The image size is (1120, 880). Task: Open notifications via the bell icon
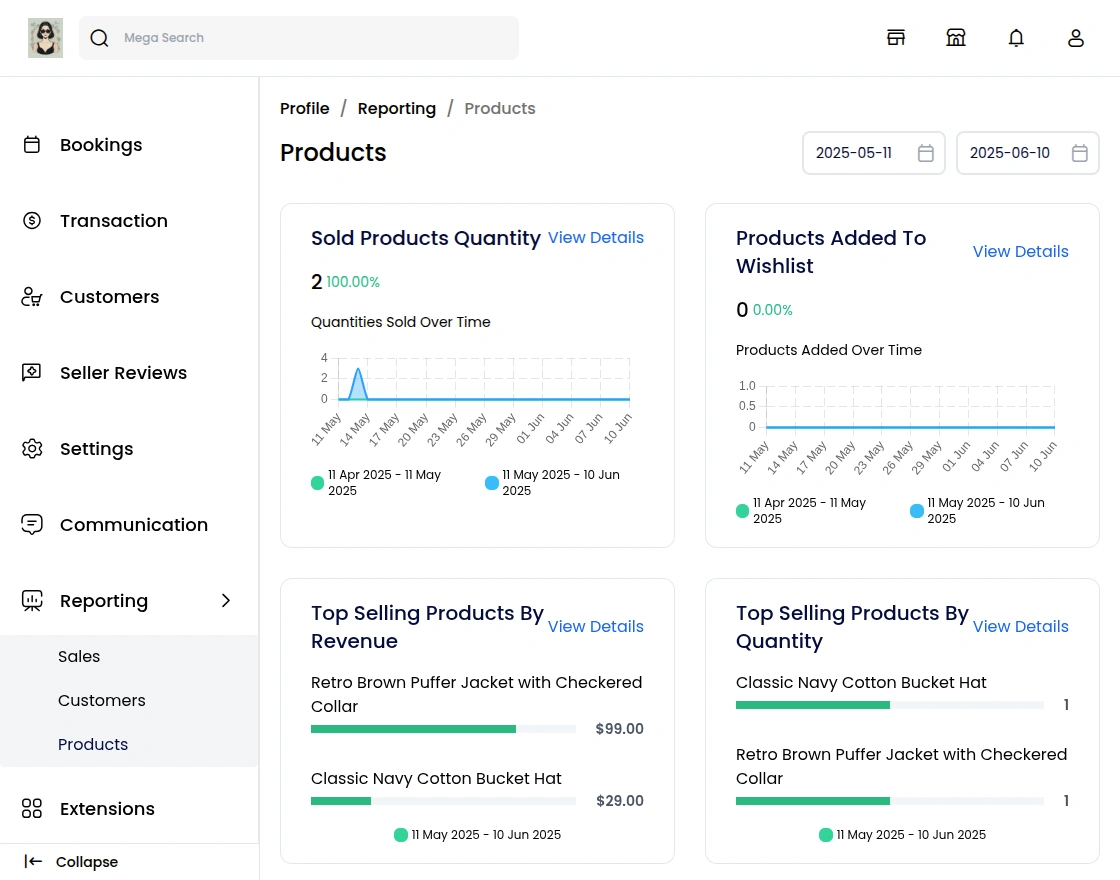[1016, 37]
